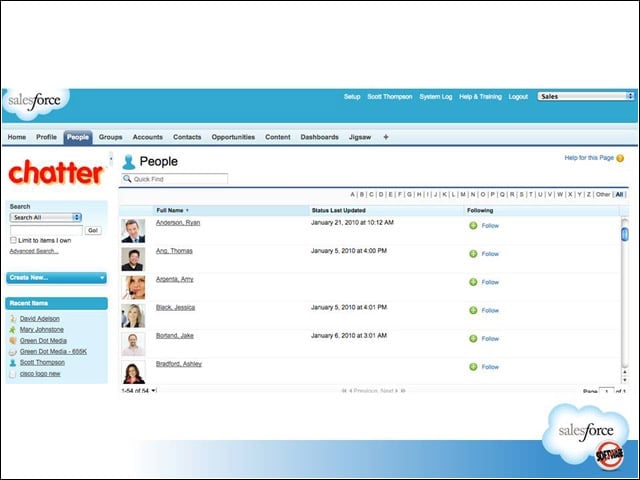Select the People tab
Image resolution: width=640 pixels, height=480 pixels.
[x=78, y=137]
